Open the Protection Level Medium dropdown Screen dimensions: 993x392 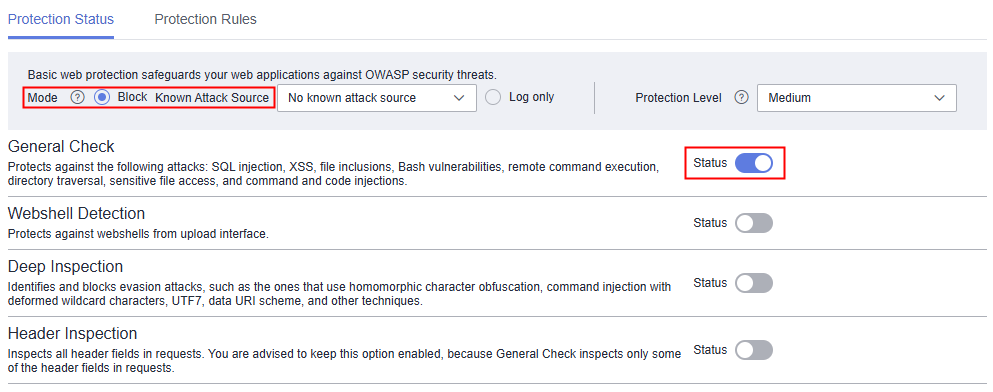pyautogui.click(x=857, y=98)
